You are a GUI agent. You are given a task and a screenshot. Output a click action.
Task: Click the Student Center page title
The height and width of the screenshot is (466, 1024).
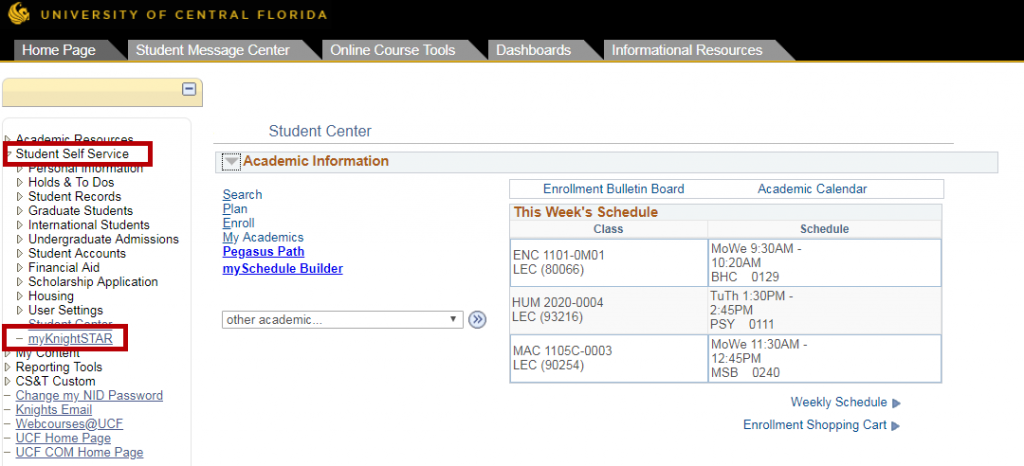tap(320, 131)
